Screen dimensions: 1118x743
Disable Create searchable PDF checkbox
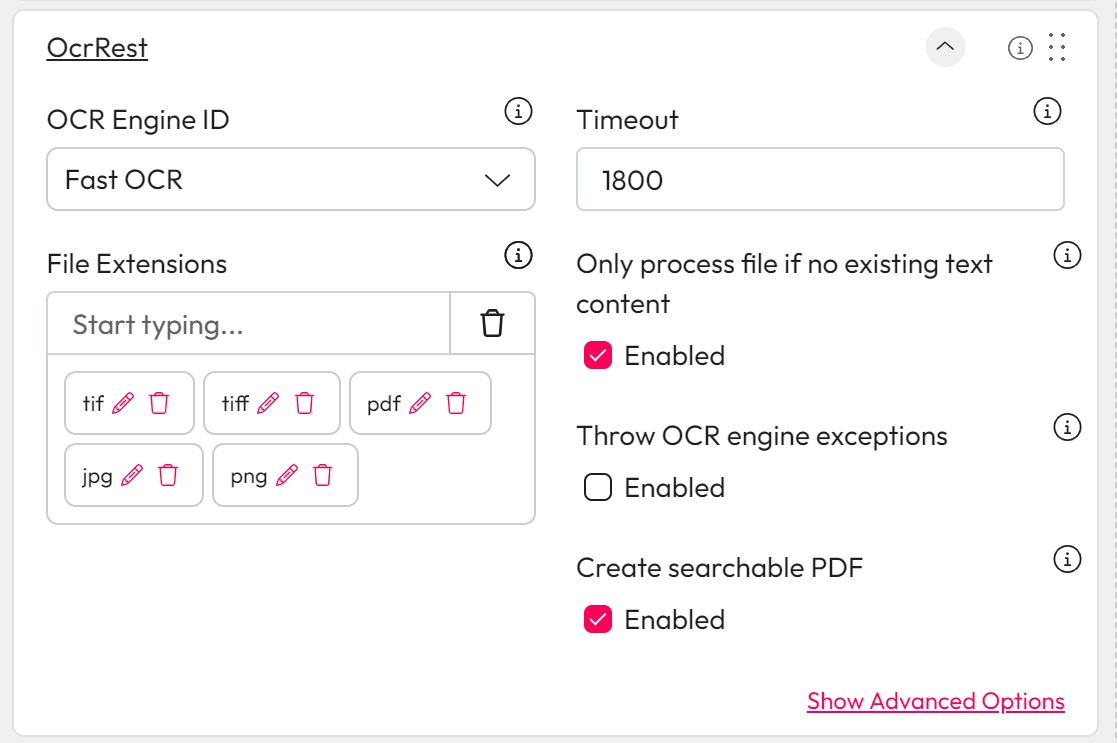click(597, 620)
